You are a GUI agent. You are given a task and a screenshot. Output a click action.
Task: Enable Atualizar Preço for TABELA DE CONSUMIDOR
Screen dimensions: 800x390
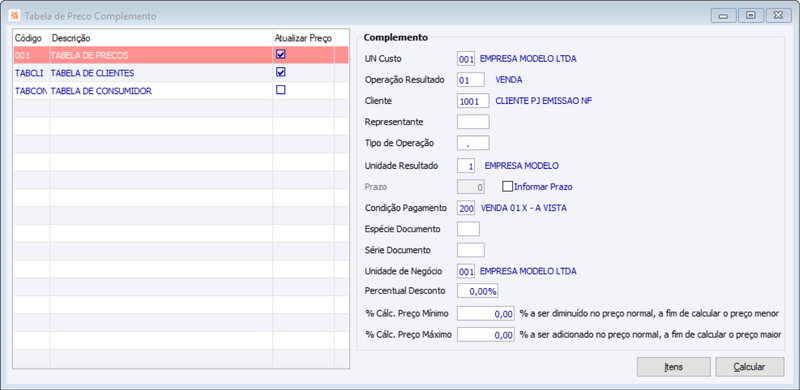coord(281,90)
